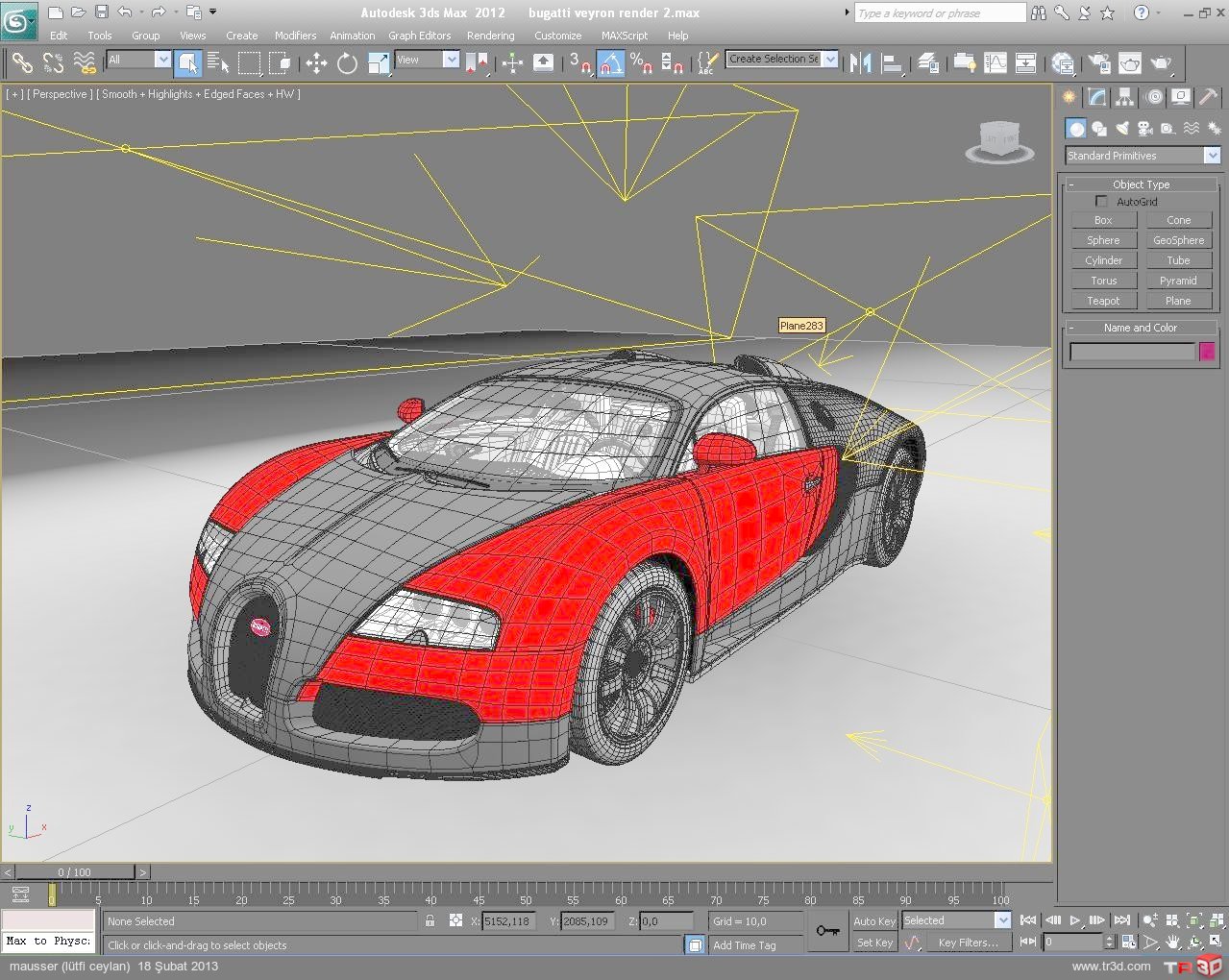Toggle the Percent Snap button
Screen dimensions: 1229x980
tap(642, 63)
